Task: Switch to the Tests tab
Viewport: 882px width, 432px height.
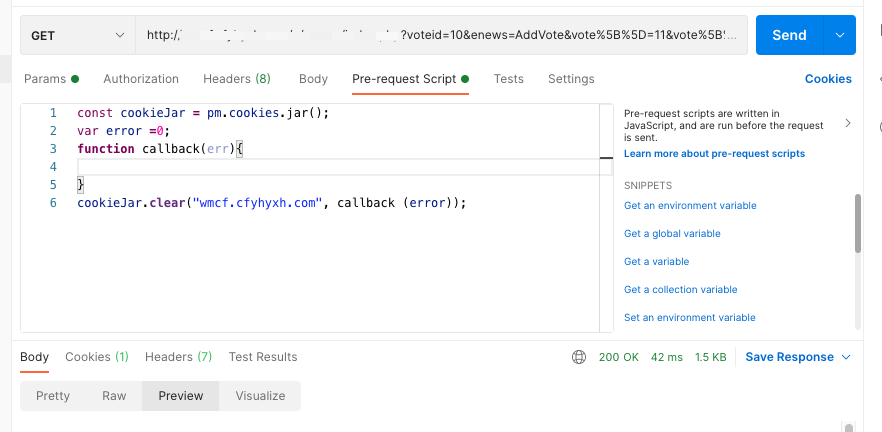Action: pyautogui.click(x=508, y=79)
